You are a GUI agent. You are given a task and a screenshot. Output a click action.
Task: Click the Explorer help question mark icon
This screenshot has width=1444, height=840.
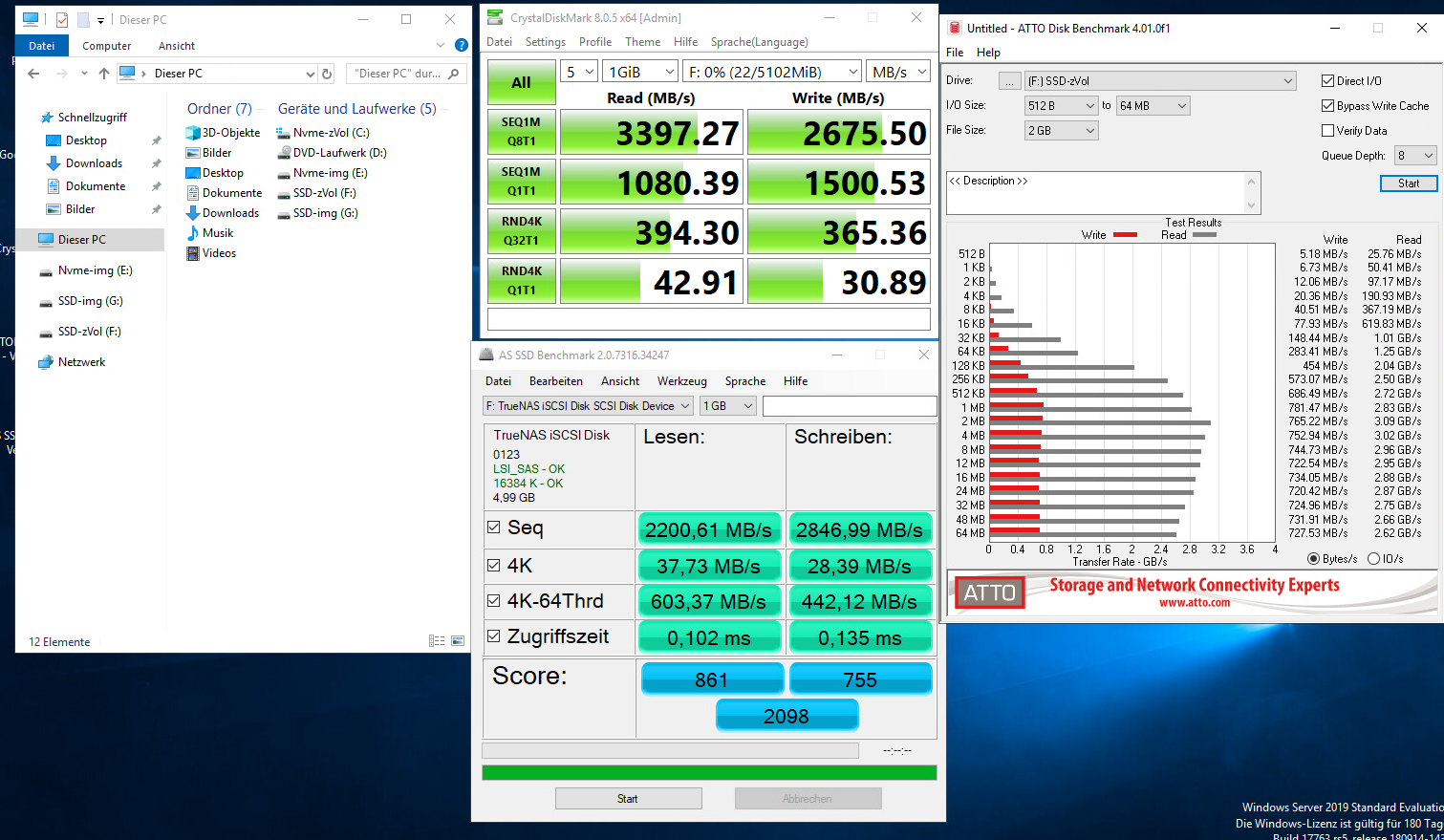[x=462, y=45]
